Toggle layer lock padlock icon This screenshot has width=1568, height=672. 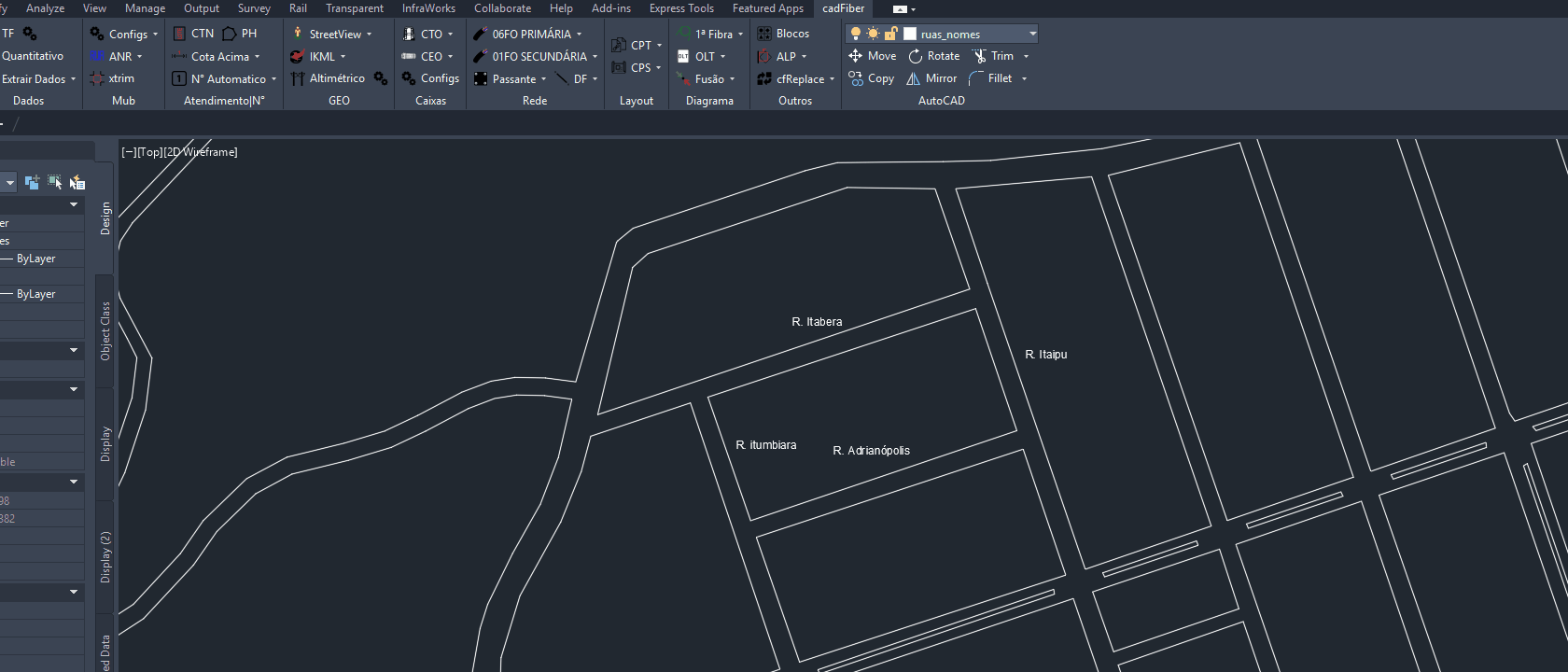pos(890,34)
